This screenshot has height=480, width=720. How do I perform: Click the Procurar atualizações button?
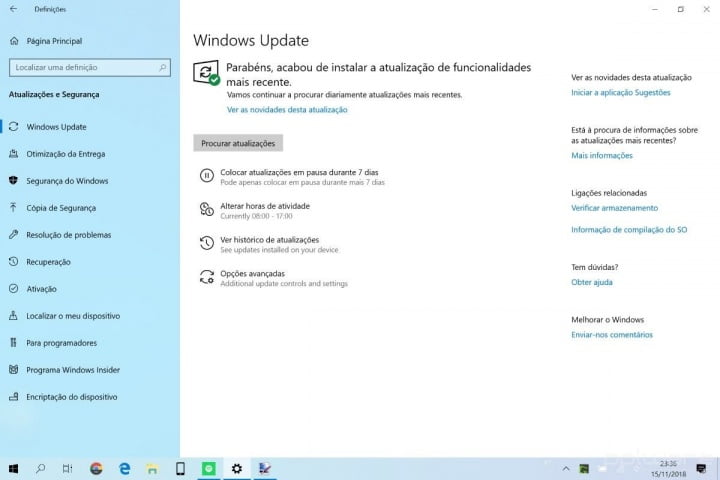click(238, 143)
